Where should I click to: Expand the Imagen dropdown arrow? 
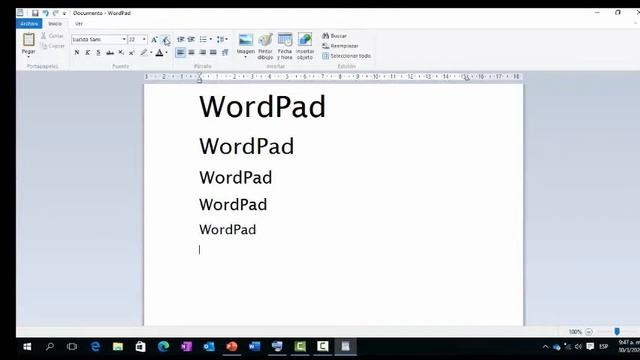click(246, 57)
